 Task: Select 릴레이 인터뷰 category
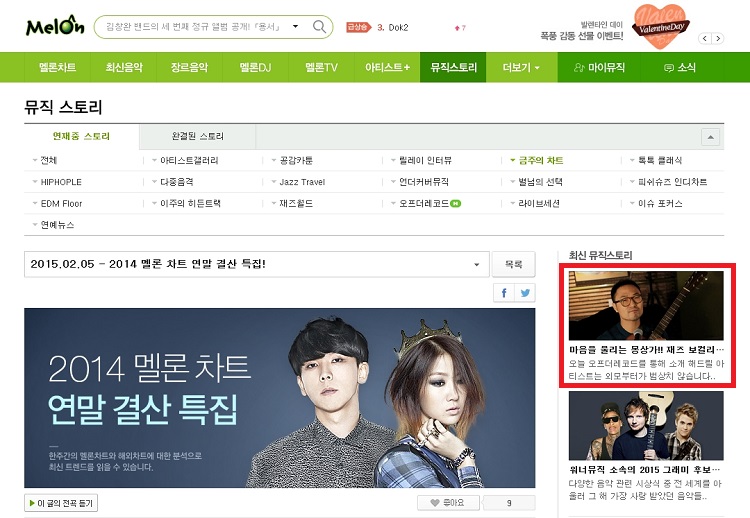pyautogui.click(x=425, y=160)
